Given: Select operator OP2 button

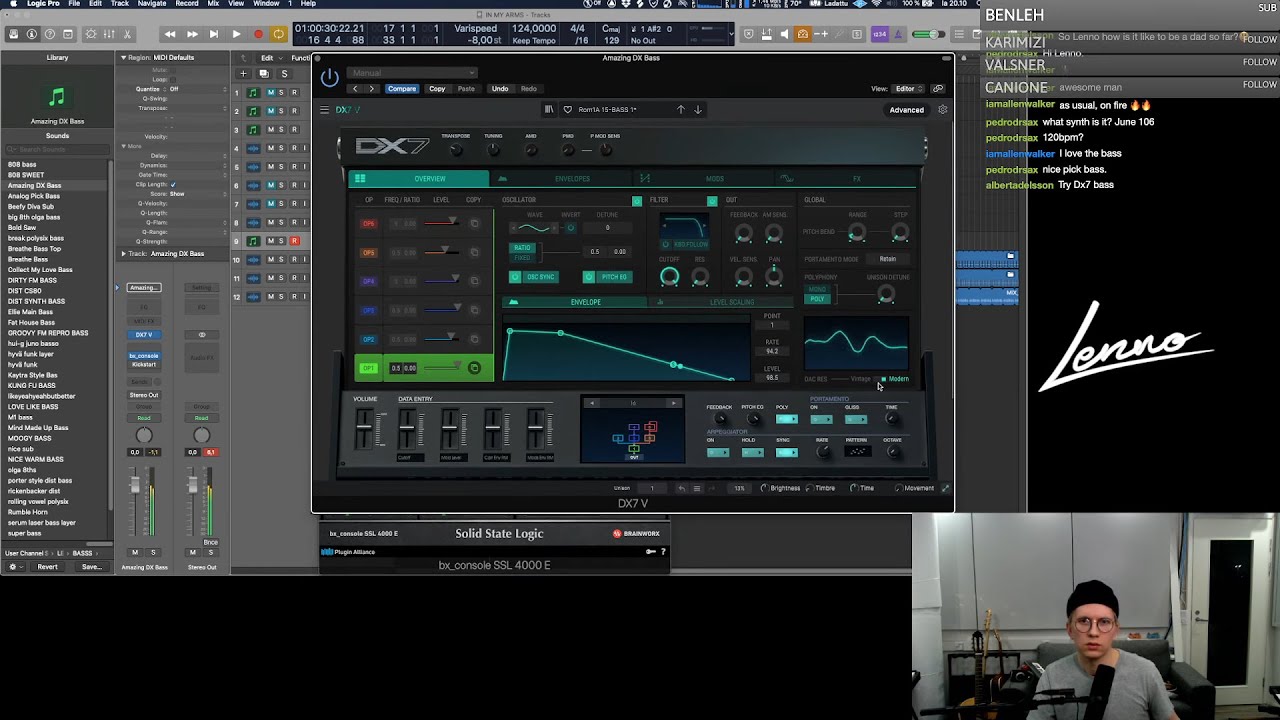Looking at the screenshot, I should coord(369,340).
